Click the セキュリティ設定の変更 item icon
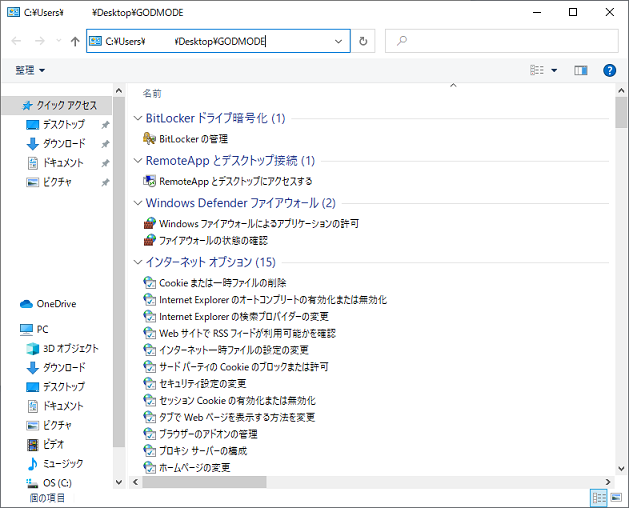The image size is (629, 508). point(149,383)
